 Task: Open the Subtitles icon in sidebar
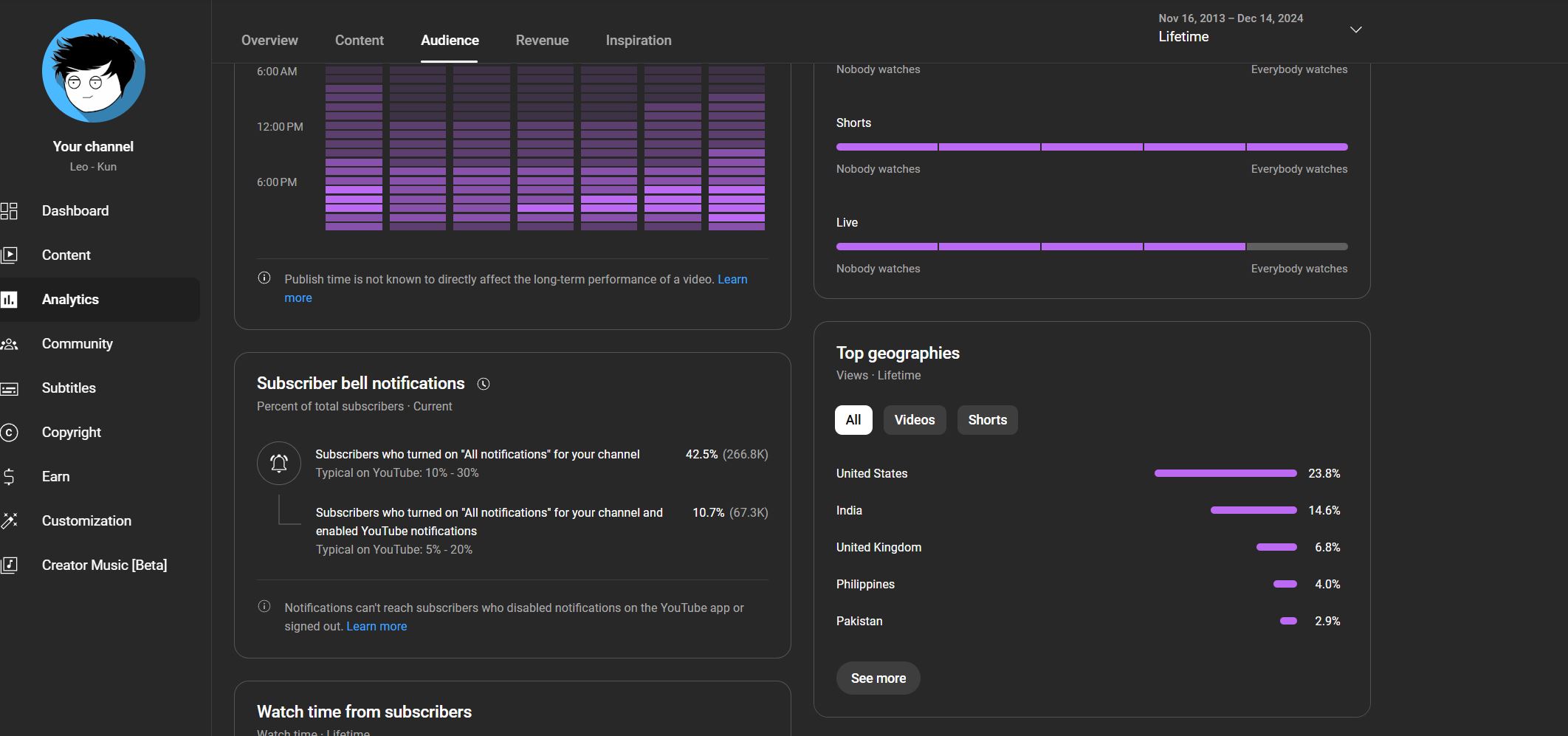coord(10,388)
